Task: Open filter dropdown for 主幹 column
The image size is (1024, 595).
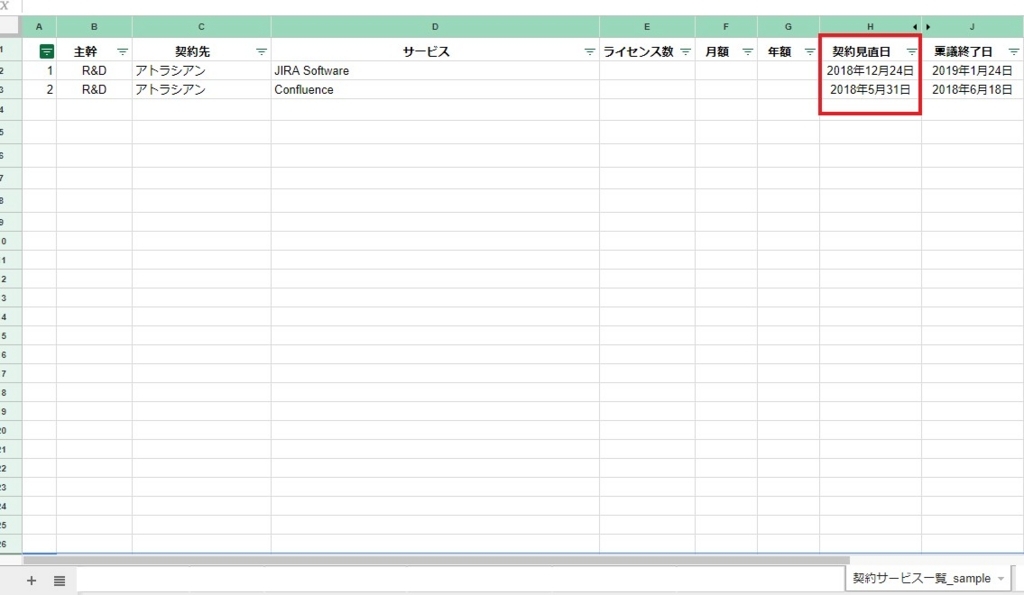Action: tap(122, 52)
